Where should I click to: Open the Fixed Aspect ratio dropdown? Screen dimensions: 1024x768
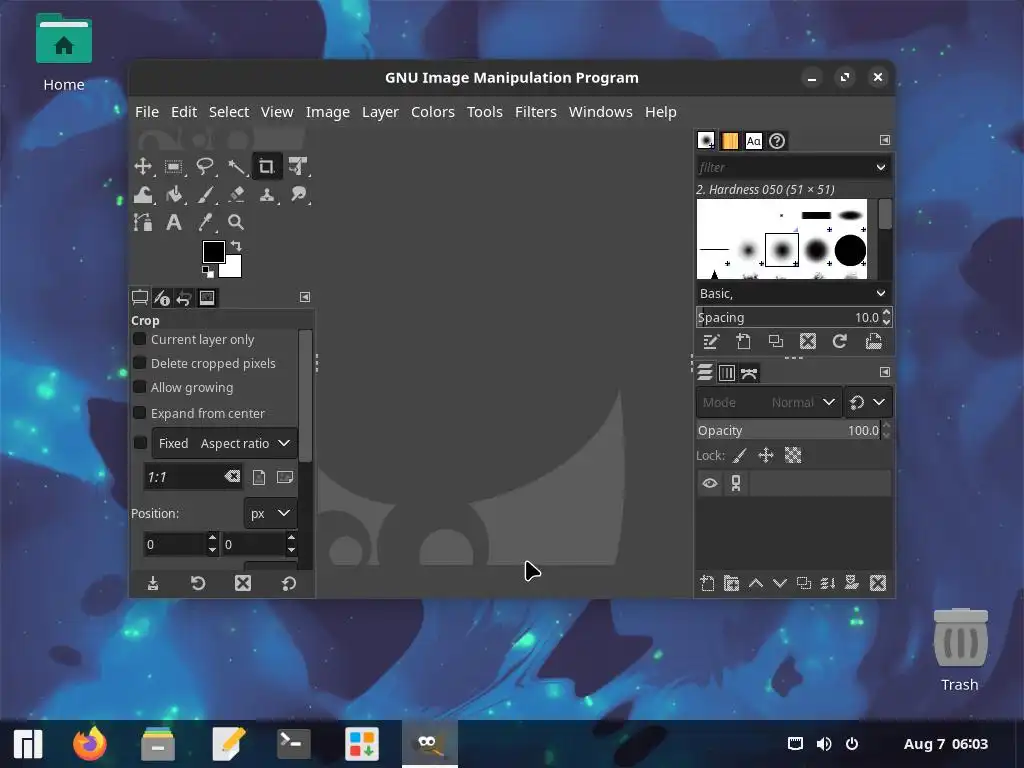pyautogui.click(x=225, y=443)
